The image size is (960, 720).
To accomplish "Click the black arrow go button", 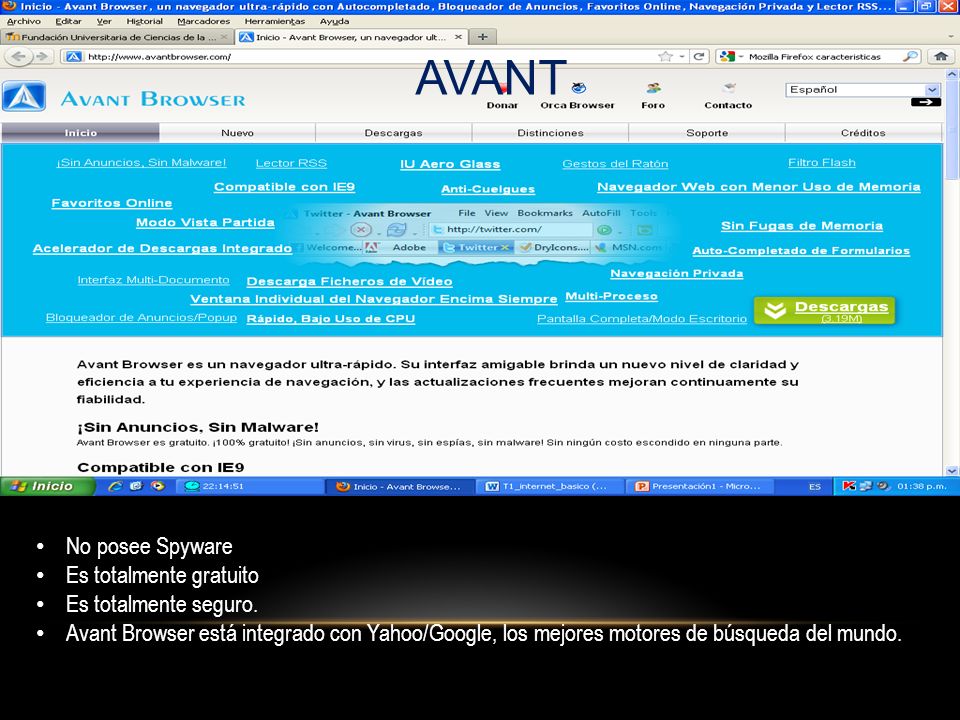I will pos(926,102).
